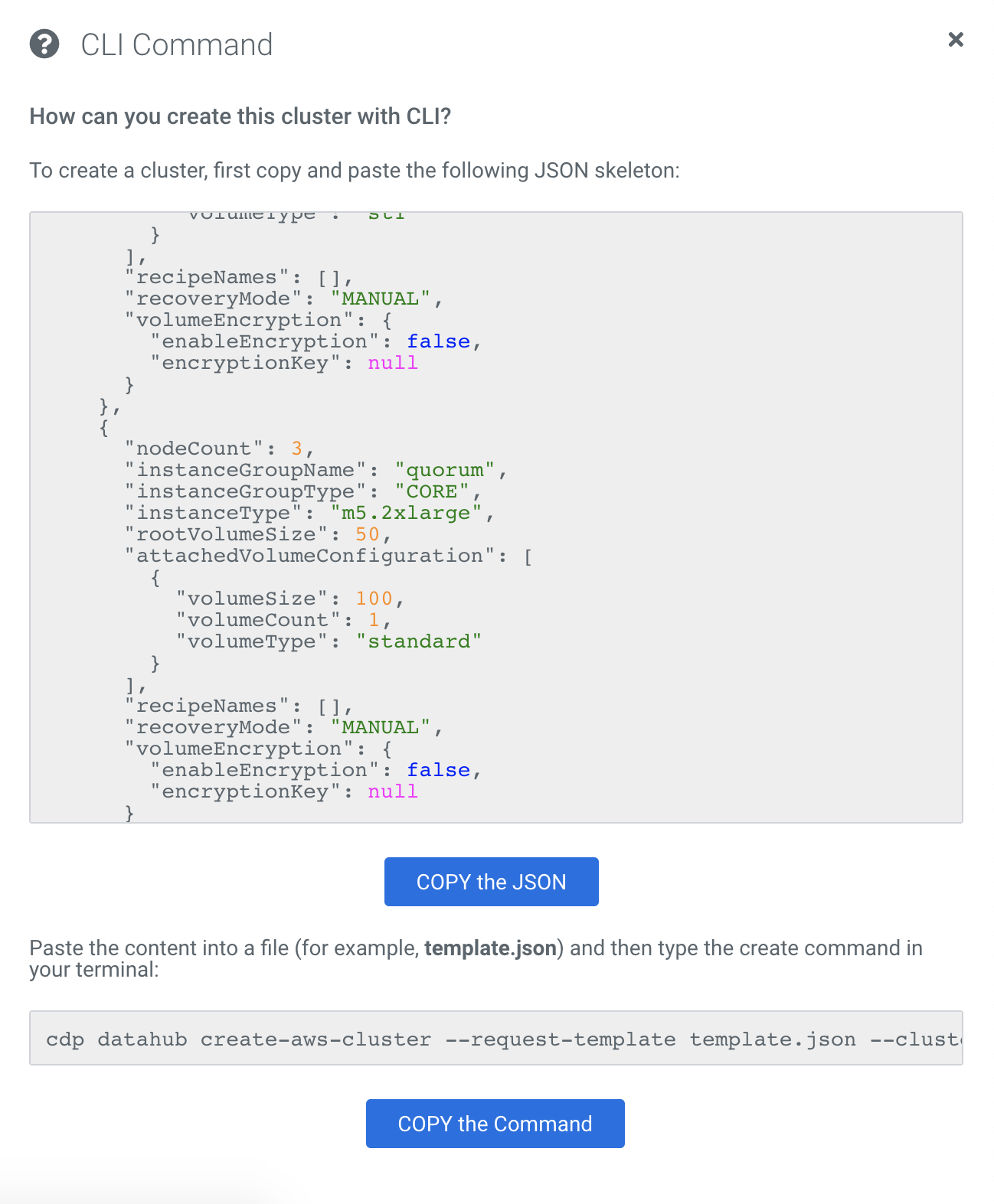The height and width of the screenshot is (1204, 994).
Task: Click the question mark help icon
Action: [x=44, y=44]
